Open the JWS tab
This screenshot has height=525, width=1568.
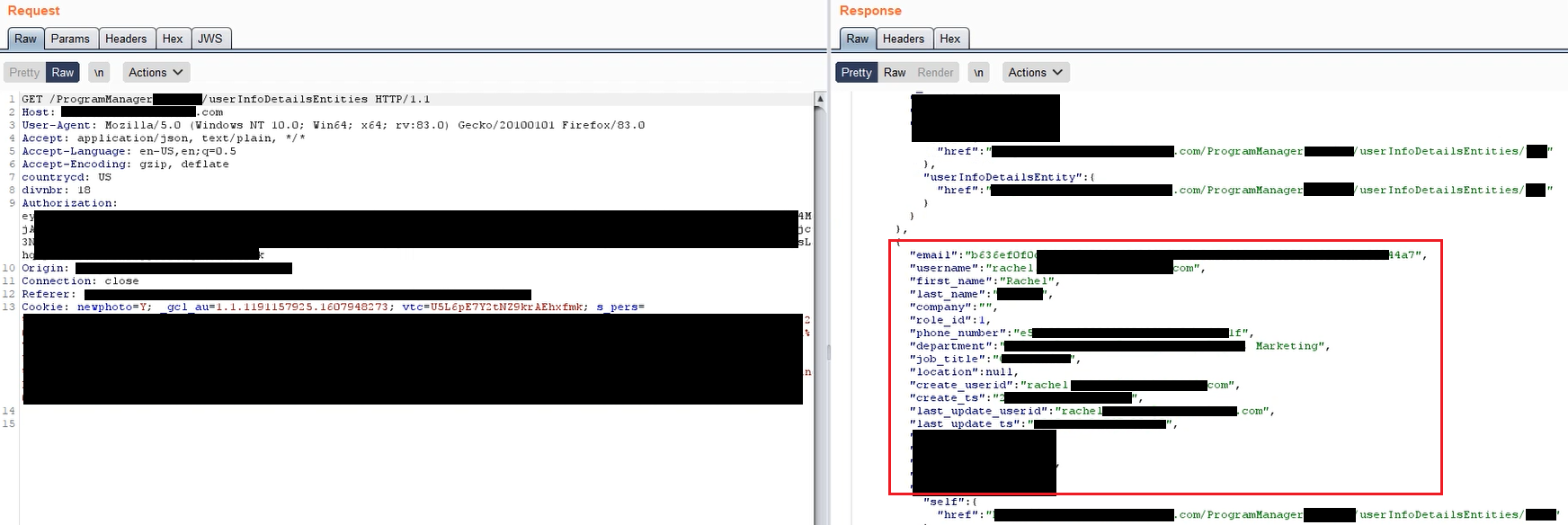(x=210, y=39)
